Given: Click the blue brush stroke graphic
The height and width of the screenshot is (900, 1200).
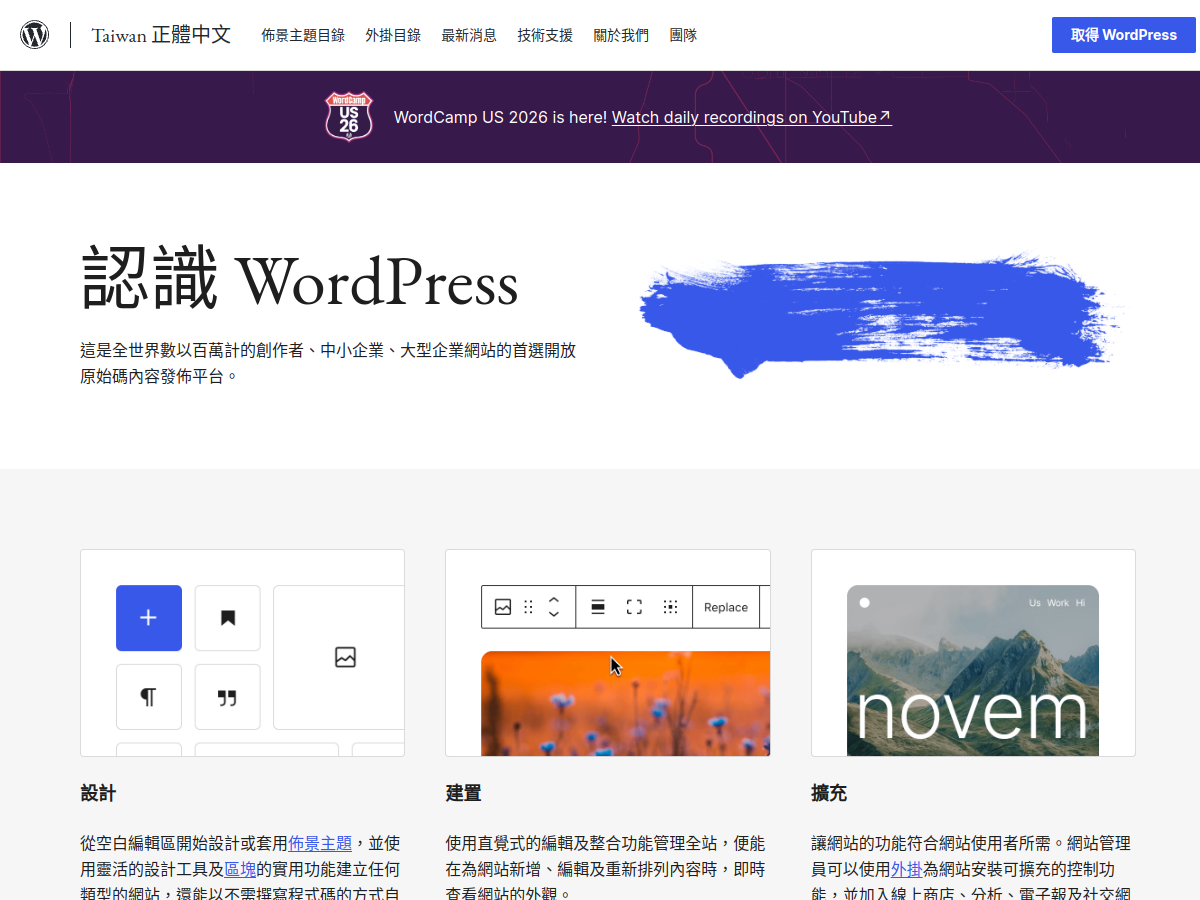Looking at the screenshot, I should pos(880,315).
